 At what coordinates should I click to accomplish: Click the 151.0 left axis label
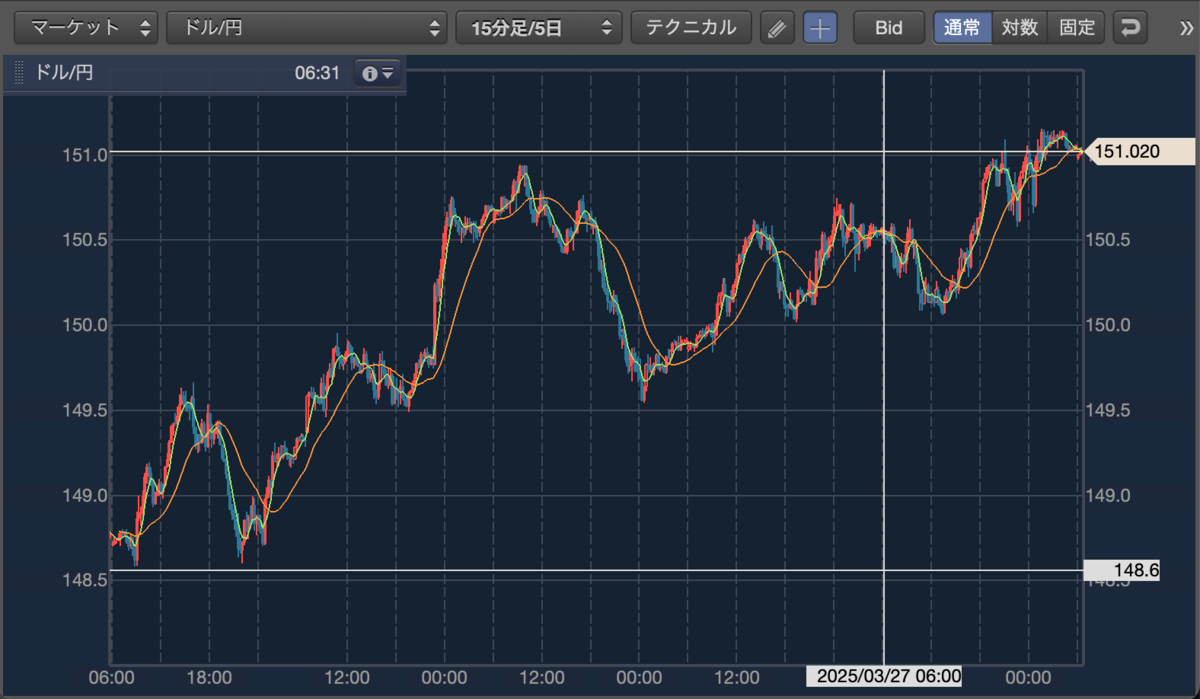pyautogui.click(x=83, y=155)
